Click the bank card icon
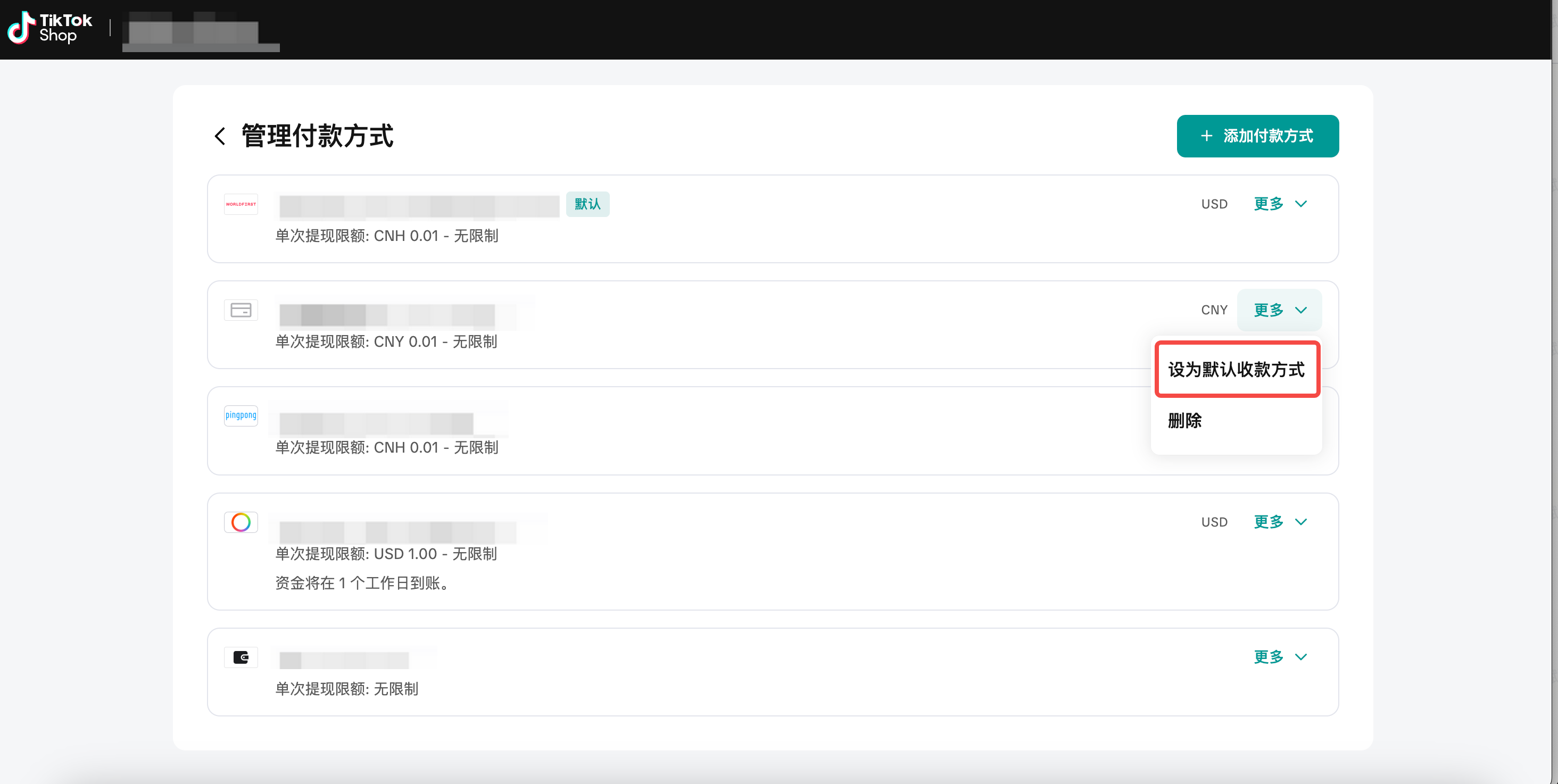 (x=241, y=310)
